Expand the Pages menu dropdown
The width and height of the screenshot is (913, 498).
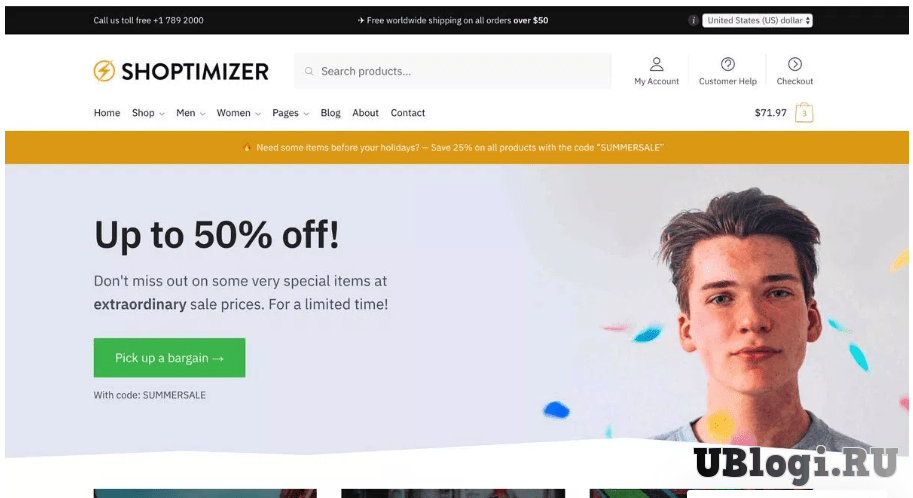coord(290,113)
